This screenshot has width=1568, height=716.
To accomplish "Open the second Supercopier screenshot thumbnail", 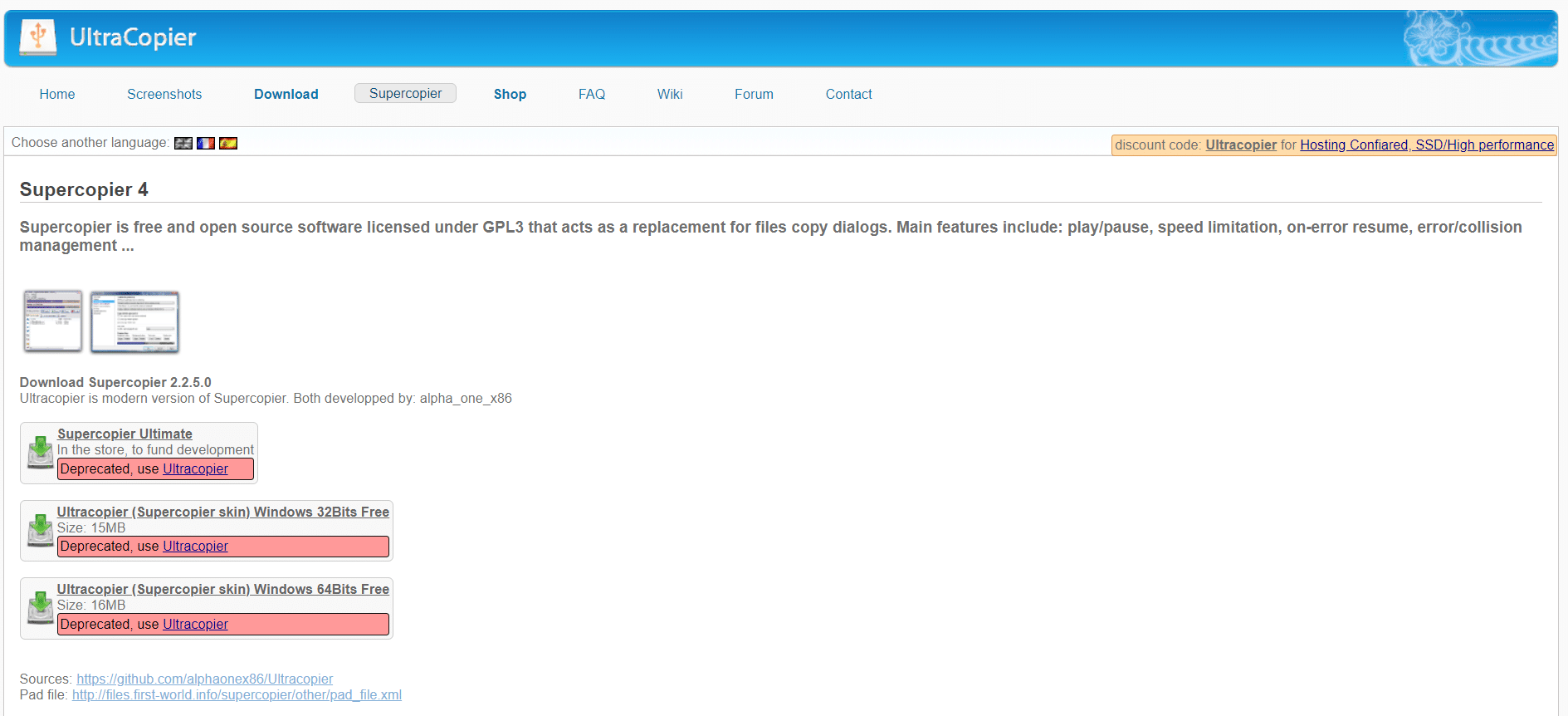I will point(134,321).
